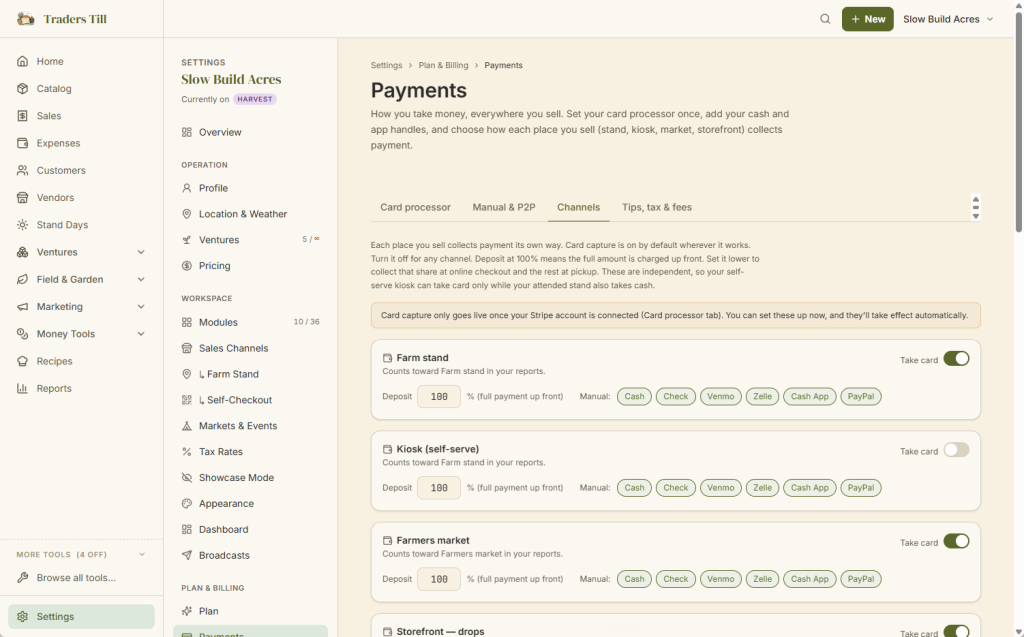Open the Dashboard settings link
The width and height of the screenshot is (1024, 637).
coord(250,529)
